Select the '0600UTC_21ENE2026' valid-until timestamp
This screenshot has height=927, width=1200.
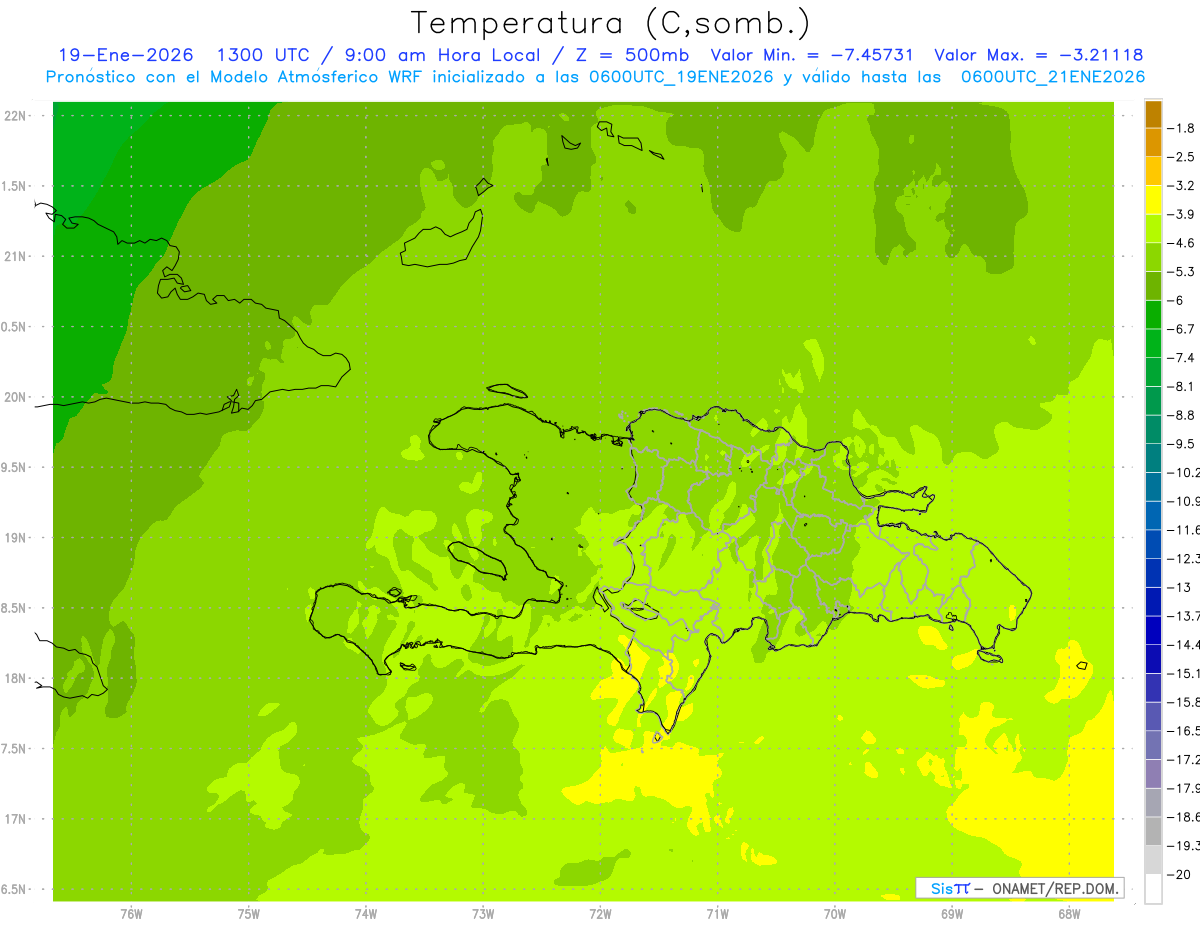(x=1053, y=77)
